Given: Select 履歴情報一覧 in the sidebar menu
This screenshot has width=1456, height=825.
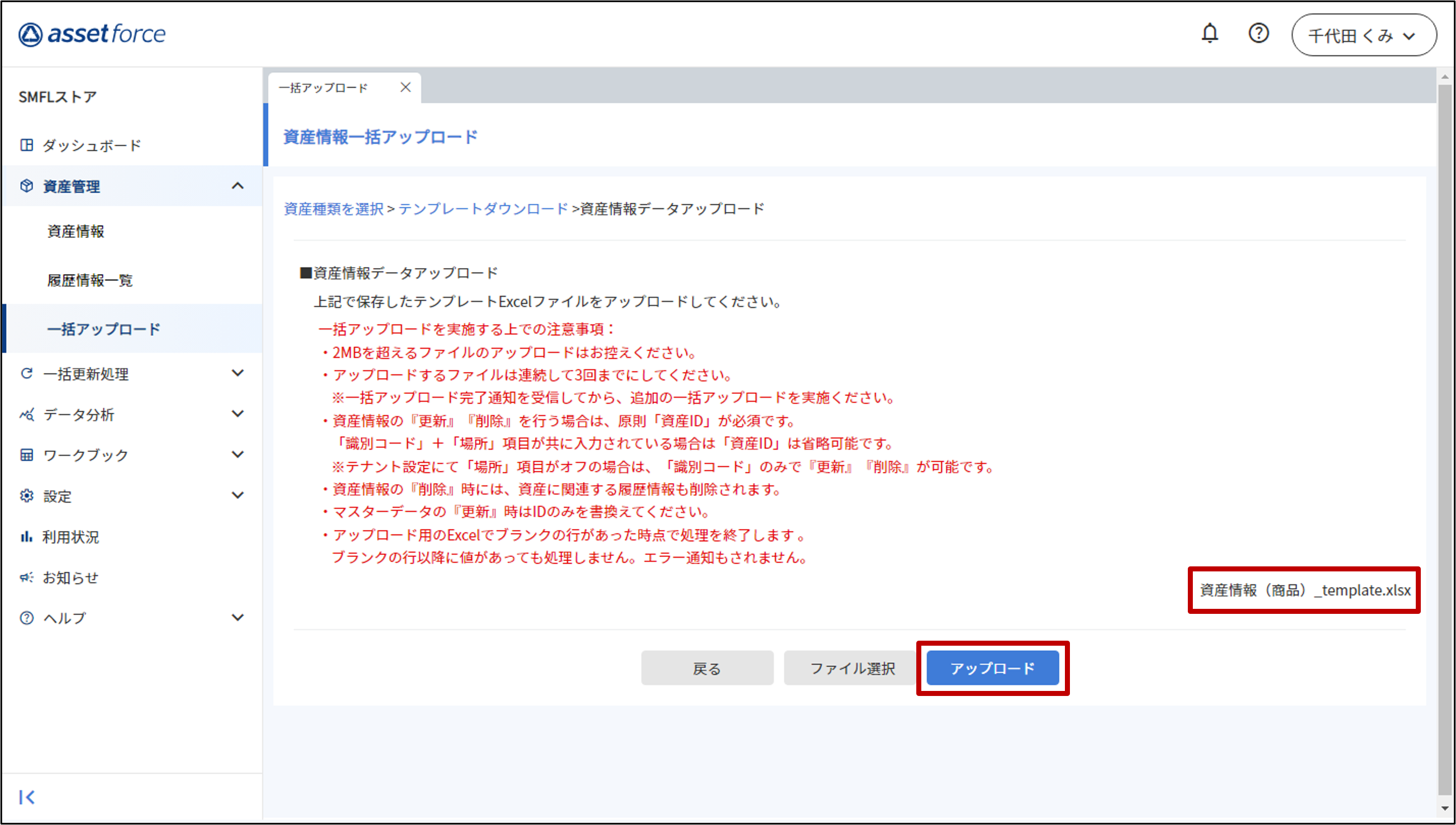Looking at the screenshot, I should (89, 280).
